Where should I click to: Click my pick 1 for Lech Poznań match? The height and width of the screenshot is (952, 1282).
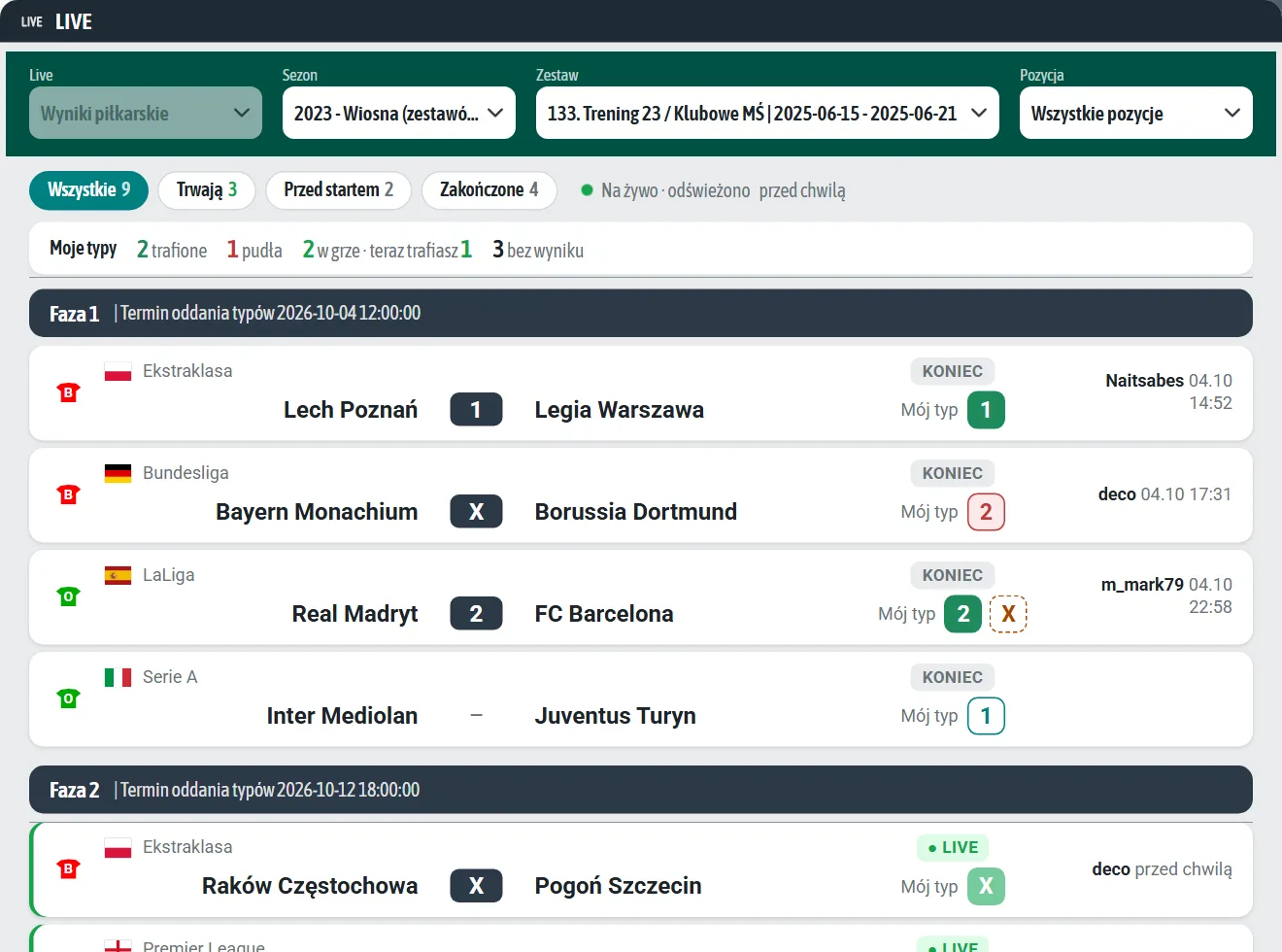986,410
